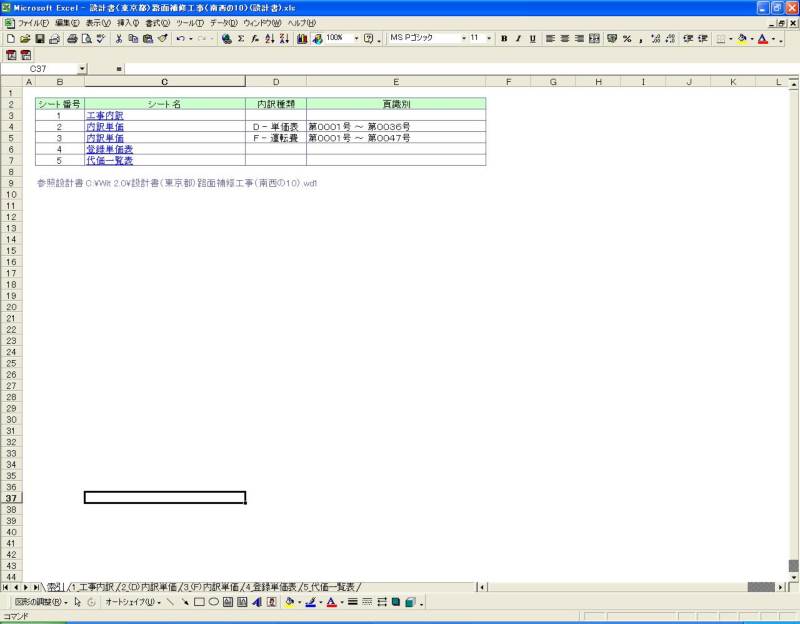This screenshot has height=624, width=800.
Task: Apply font color red A in formatting toolbar
Action: pyautogui.click(x=763, y=39)
